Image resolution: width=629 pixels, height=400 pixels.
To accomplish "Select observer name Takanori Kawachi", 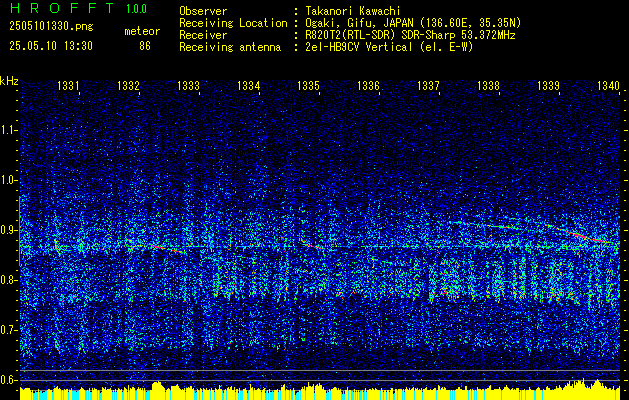I will tap(353, 11).
